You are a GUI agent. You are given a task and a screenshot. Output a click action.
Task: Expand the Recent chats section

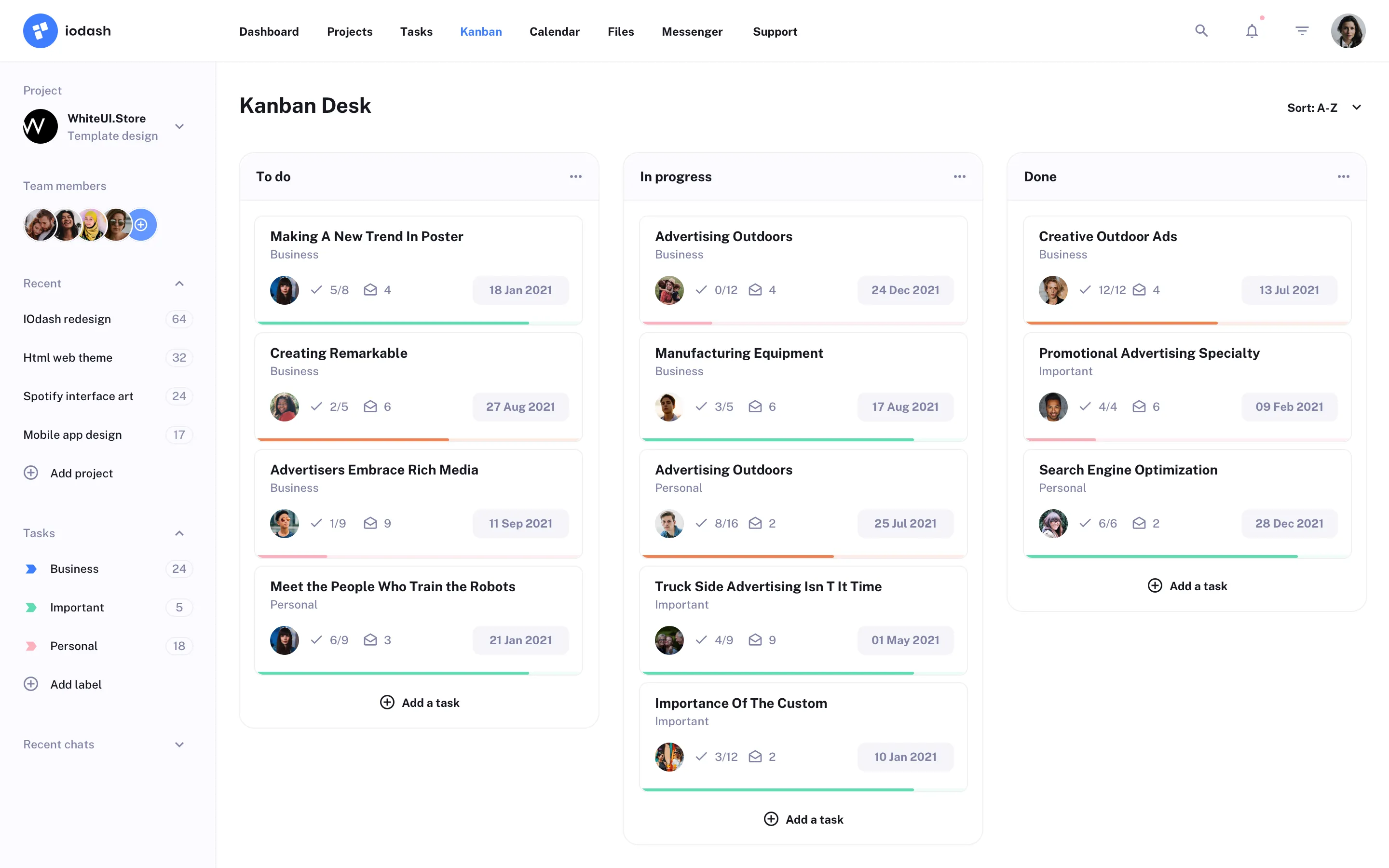coord(179,744)
